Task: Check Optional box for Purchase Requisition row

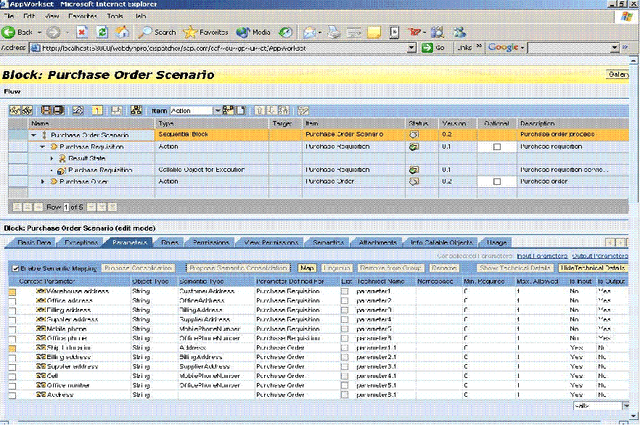Action: [496, 146]
